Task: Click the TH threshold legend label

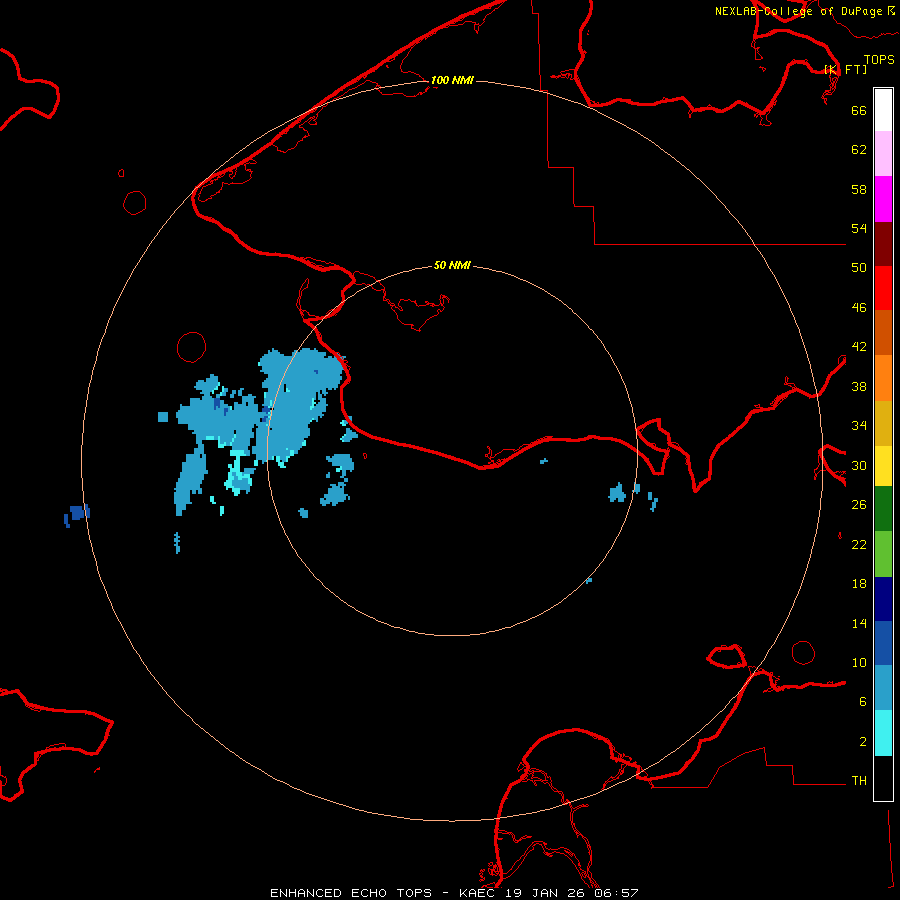Action: [859, 781]
